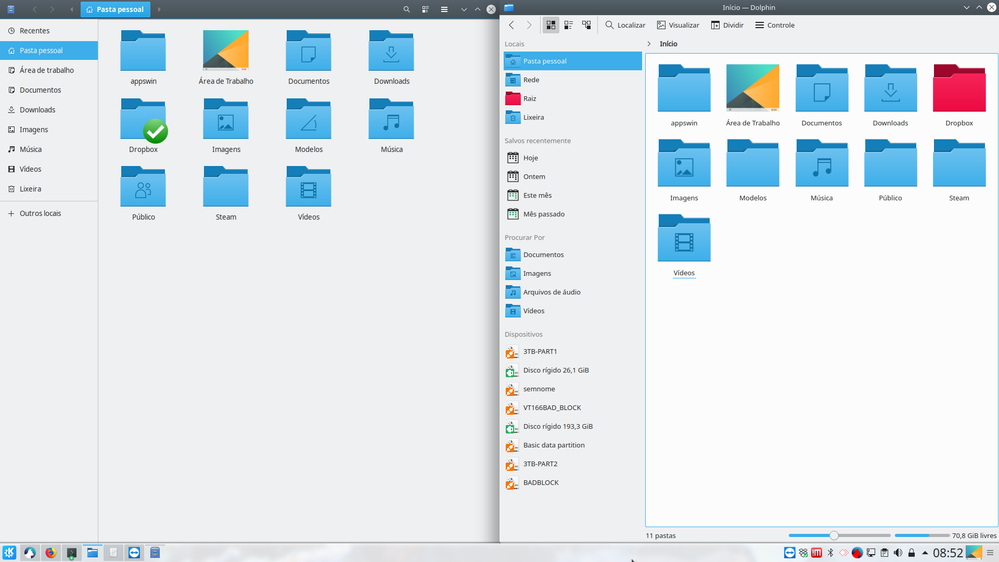This screenshot has width=999, height=562.
Task: Expand Outros locais in Nautilus sidebar
Action: point(40,213)
